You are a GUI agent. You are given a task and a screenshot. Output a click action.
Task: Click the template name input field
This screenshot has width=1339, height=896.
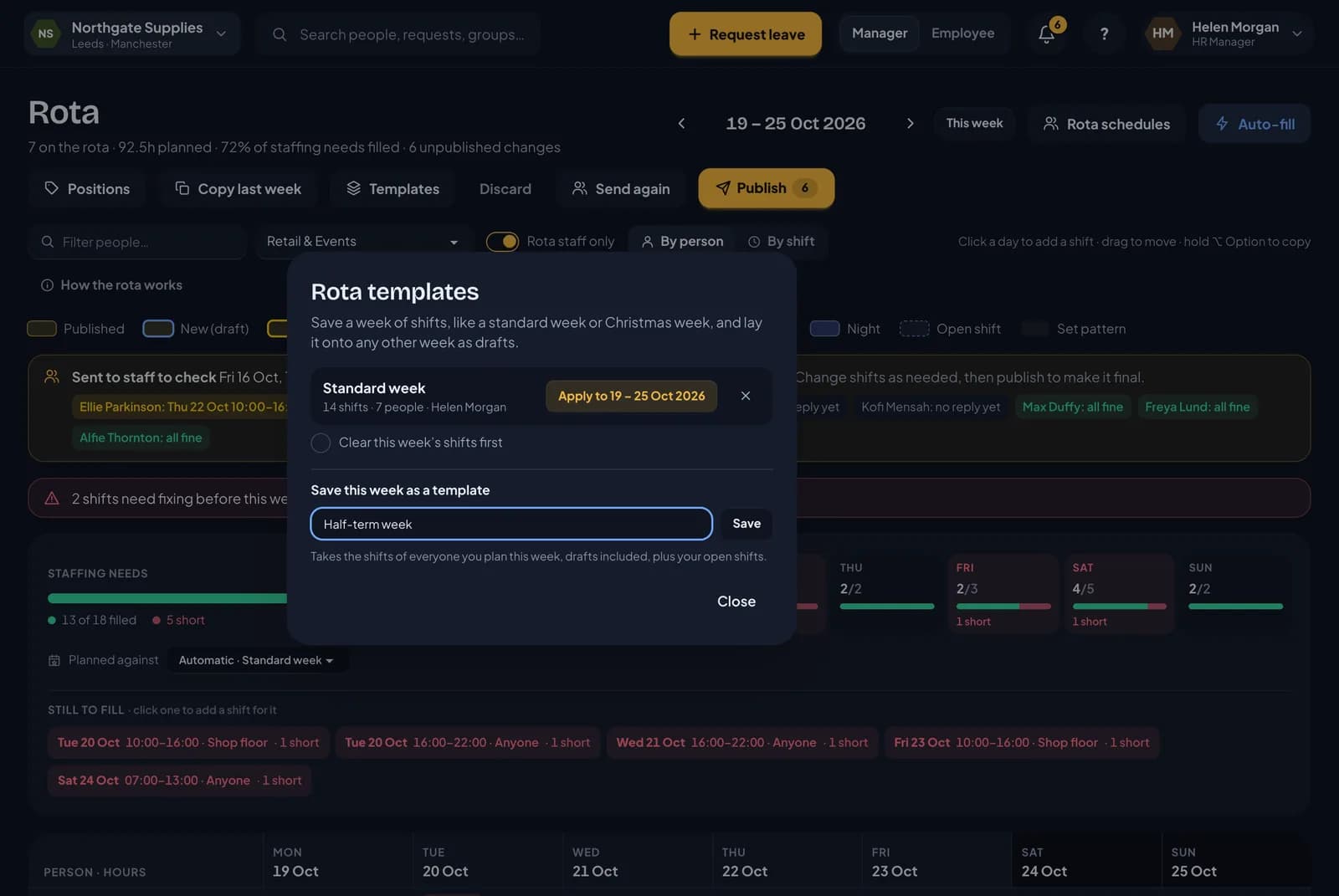point(511,524)
